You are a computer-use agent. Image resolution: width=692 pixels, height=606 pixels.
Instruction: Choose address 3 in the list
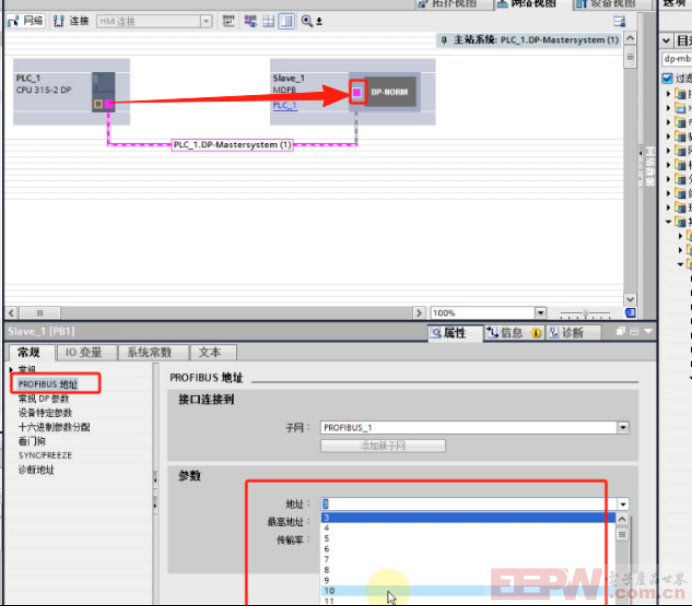tap(468, 517)
